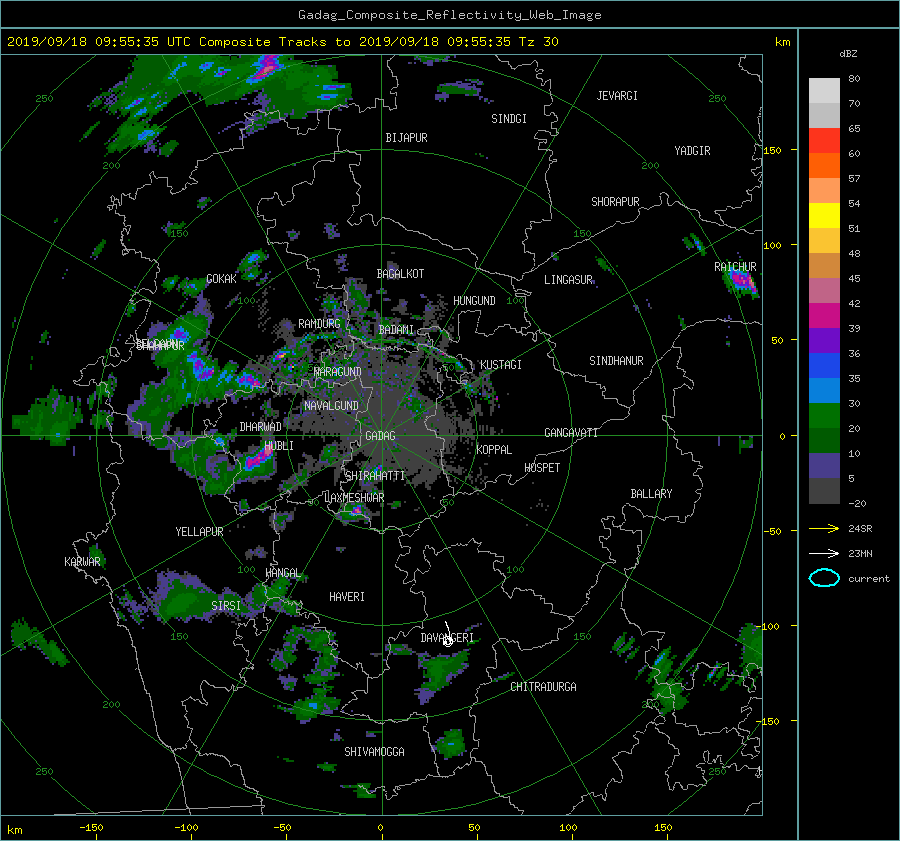900x841 pixels.
Task: Click the BIJAPUR city label
Action: click(406, 138)
